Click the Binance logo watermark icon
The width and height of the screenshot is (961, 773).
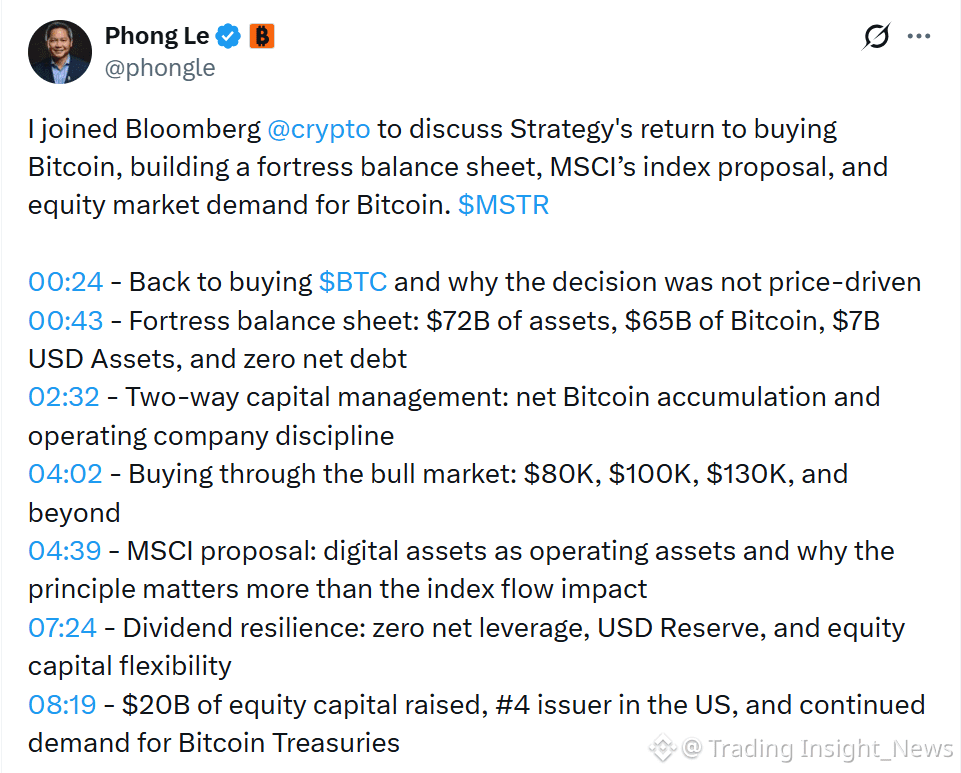(663, 748)
